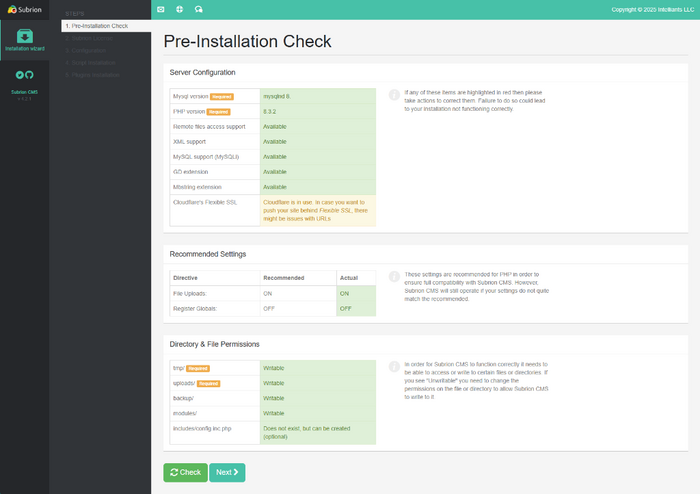Open the GitHub link icon
Screen dimensions: 700x494
[x=29, y=75]
